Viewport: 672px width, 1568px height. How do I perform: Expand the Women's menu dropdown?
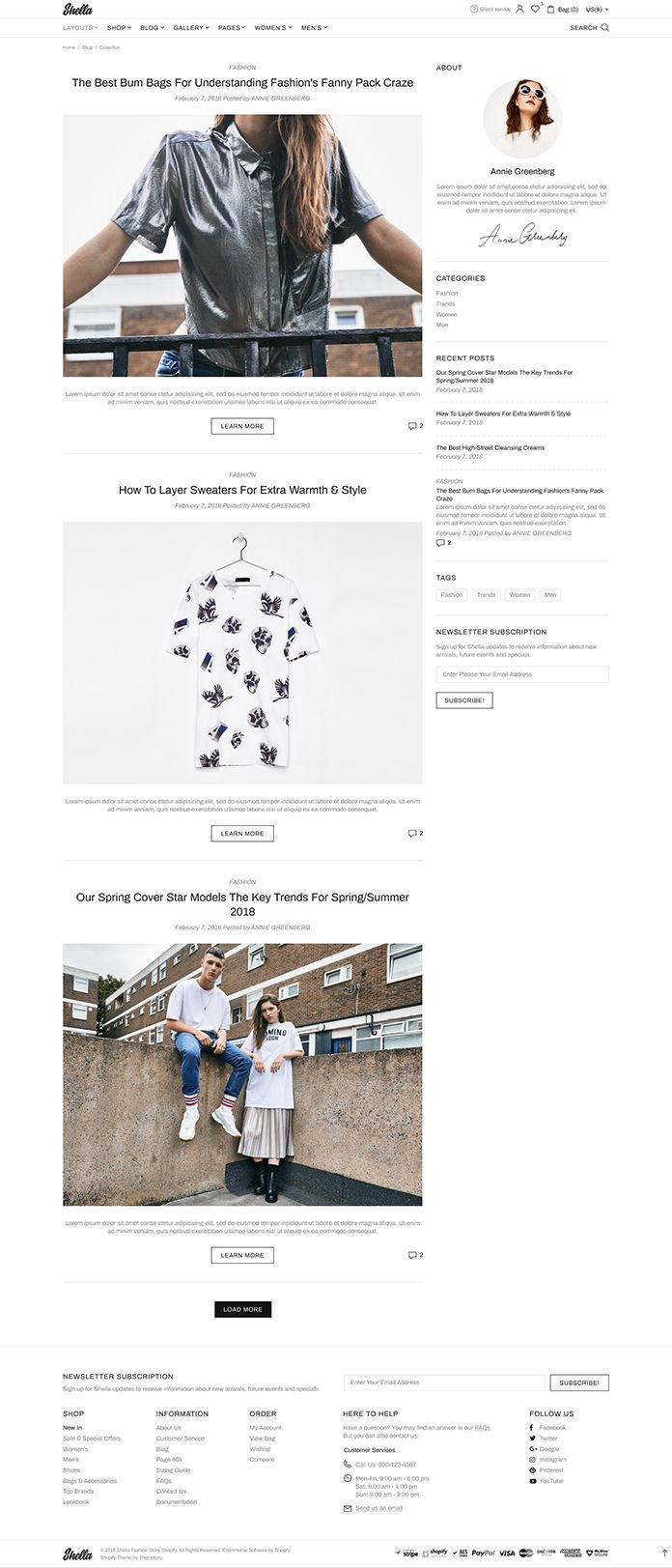(x=273, y=28)
